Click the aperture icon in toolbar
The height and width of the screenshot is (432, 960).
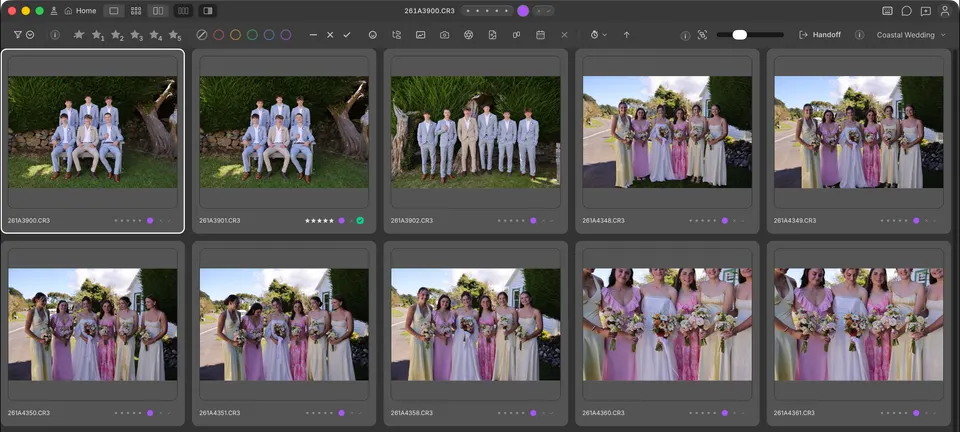click(x=468, y=35)
